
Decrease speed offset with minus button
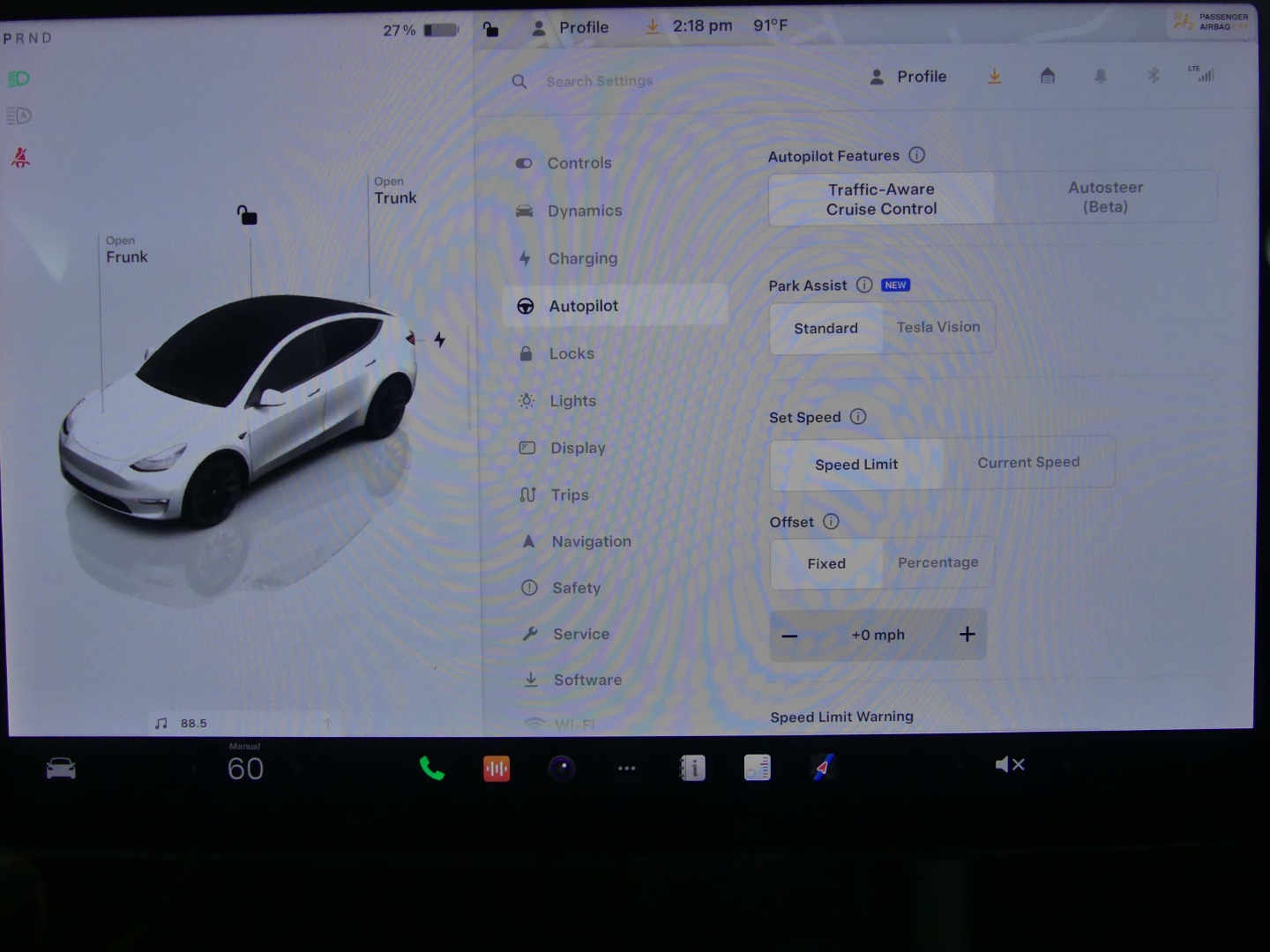point(789,636)
